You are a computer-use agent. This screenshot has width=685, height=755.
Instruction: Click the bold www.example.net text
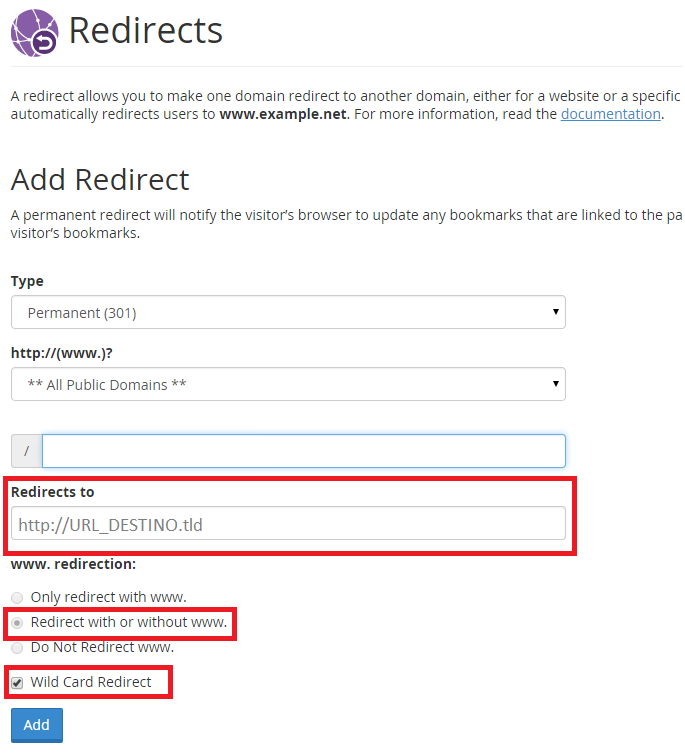point(283,114)
